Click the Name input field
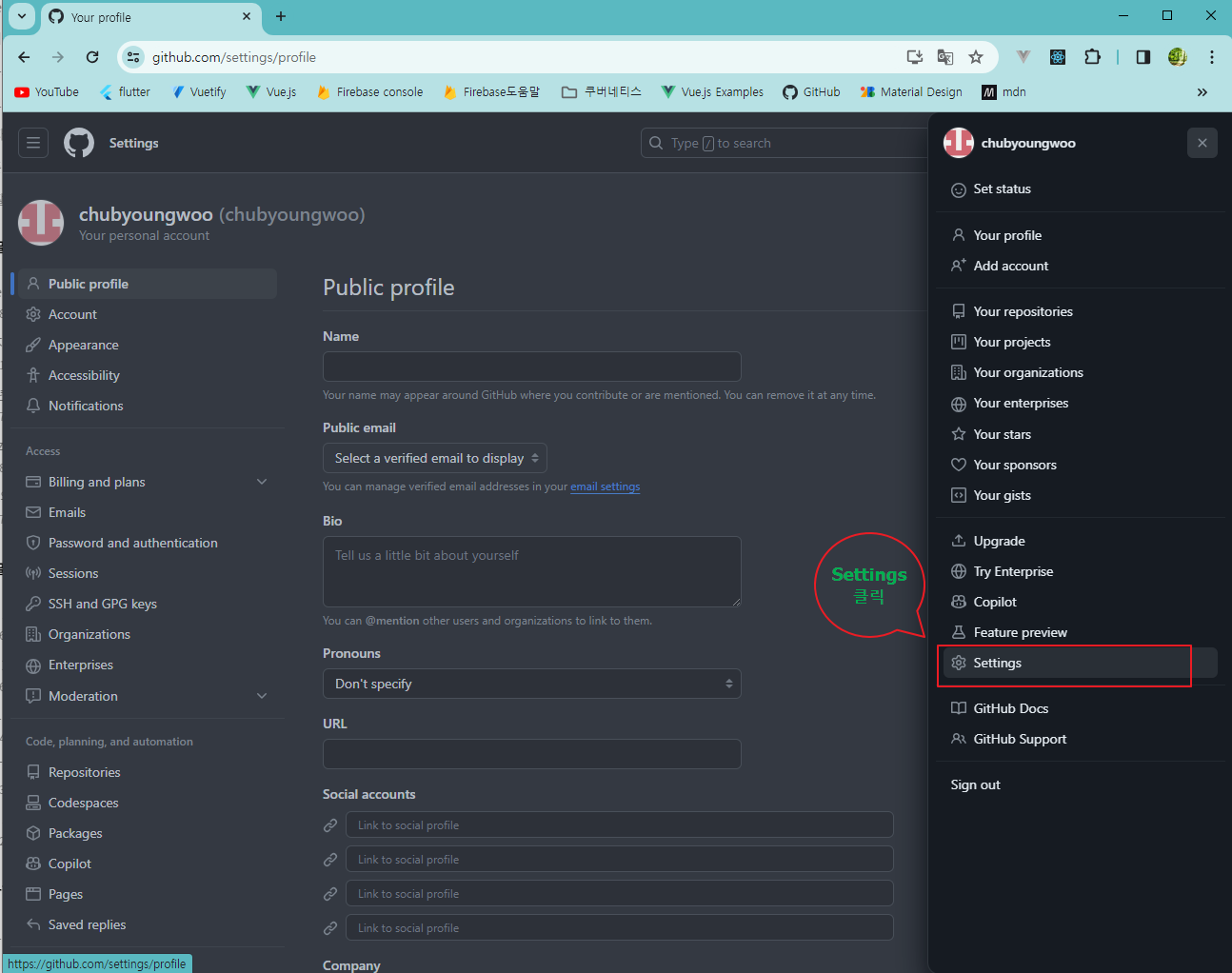The height and width of the screenshot is (973, 1232). point(532,367)
